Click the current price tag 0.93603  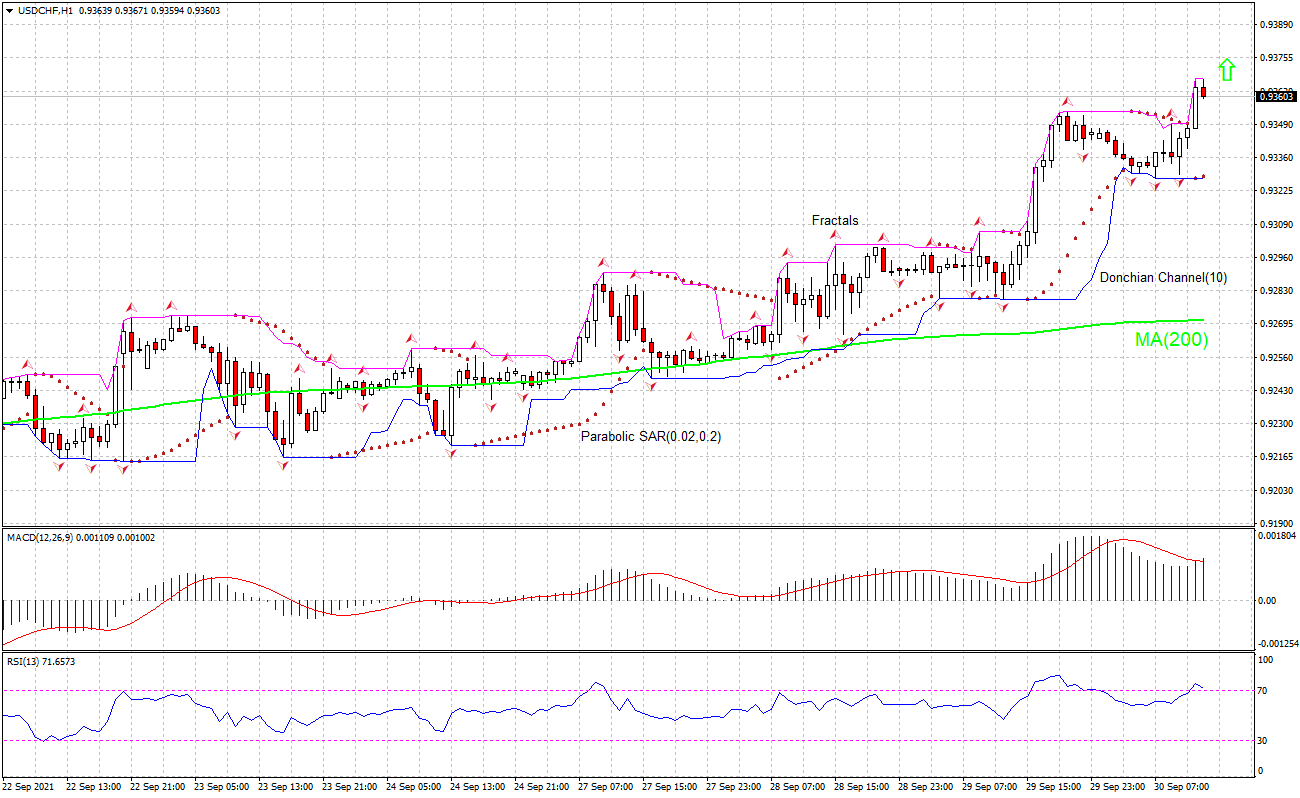pyautogui.click(x=1276, y=96)
